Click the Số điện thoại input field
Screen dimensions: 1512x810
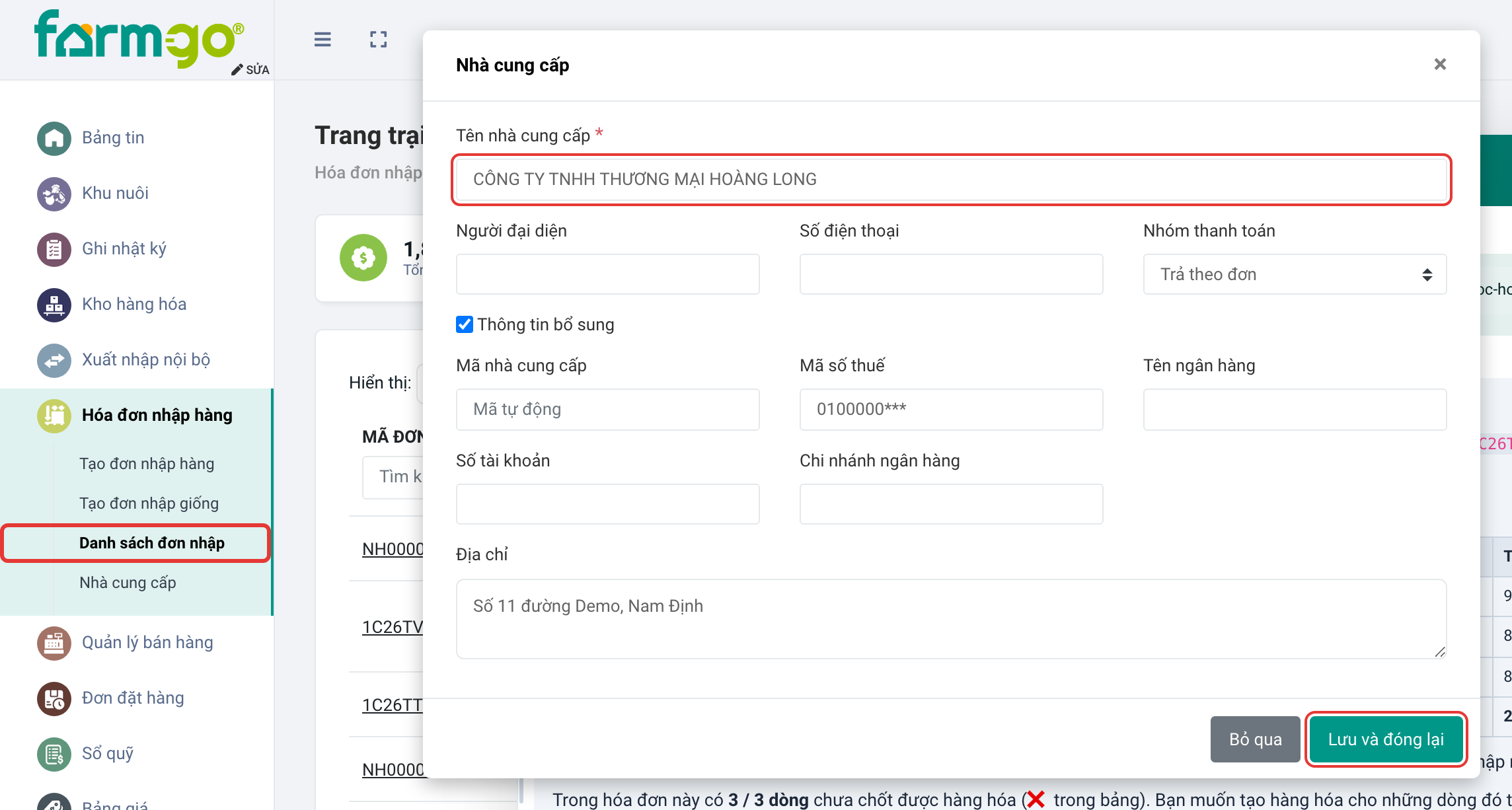[x=951, y=274]
